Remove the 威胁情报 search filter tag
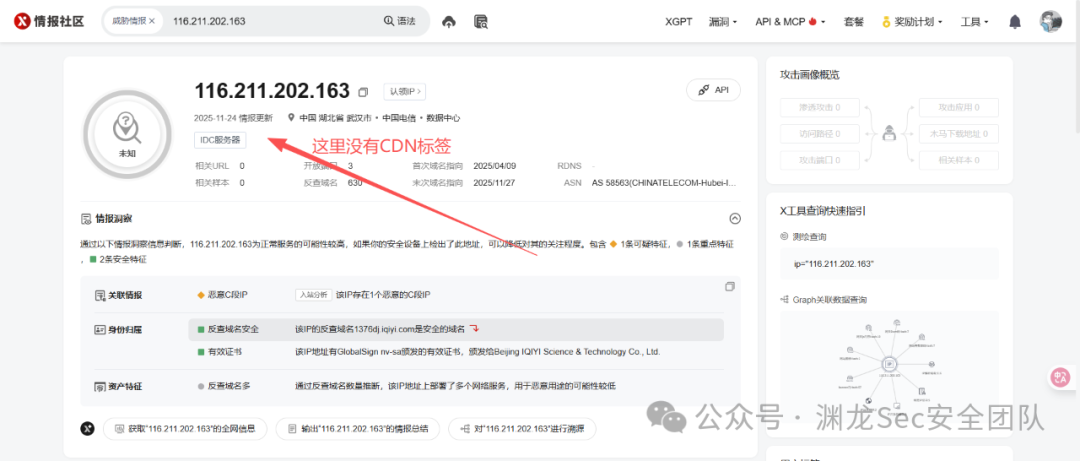The image size is (1080, 461). (152, 21)
